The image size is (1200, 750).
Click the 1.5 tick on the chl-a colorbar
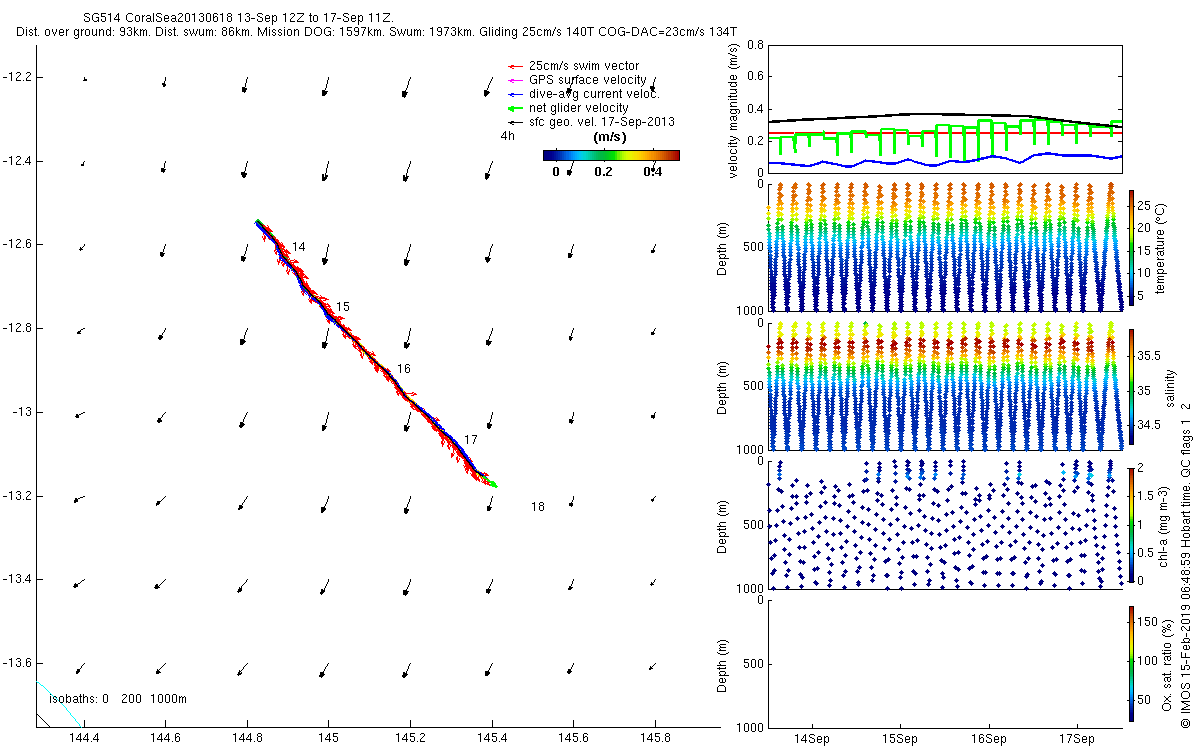1146,496
